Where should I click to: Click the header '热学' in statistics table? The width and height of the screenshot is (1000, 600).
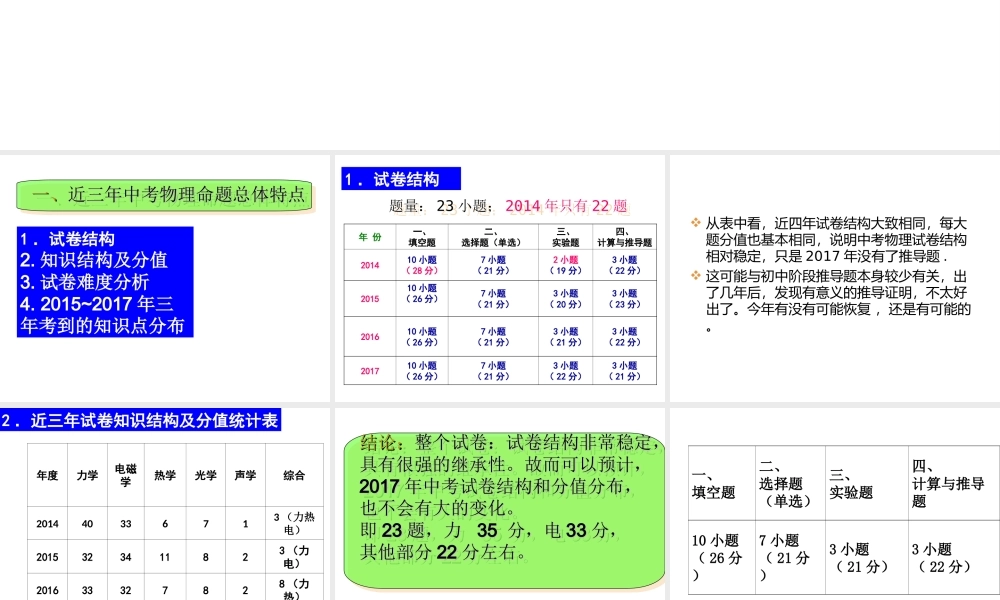tap(165, 476)
